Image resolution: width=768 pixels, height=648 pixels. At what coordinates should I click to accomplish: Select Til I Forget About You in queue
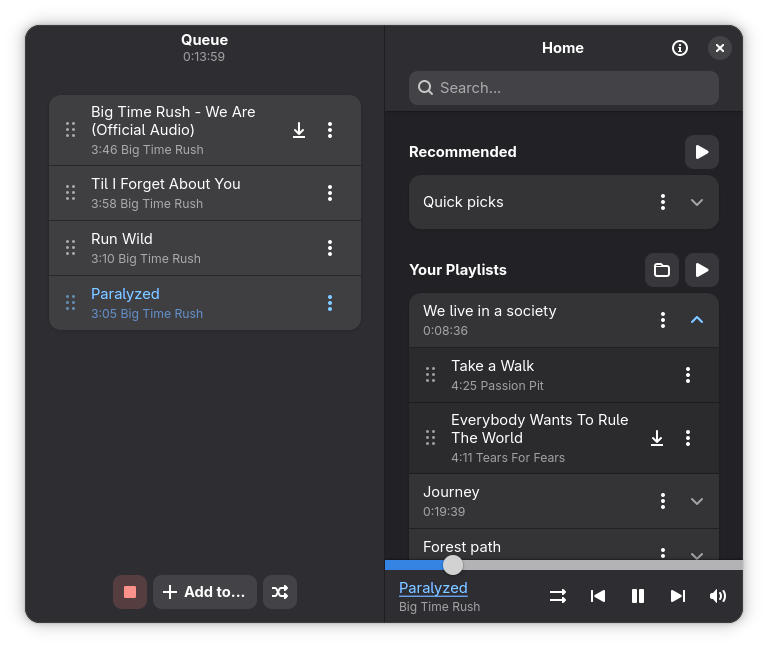pyautogui.click(x=166, y=184)
